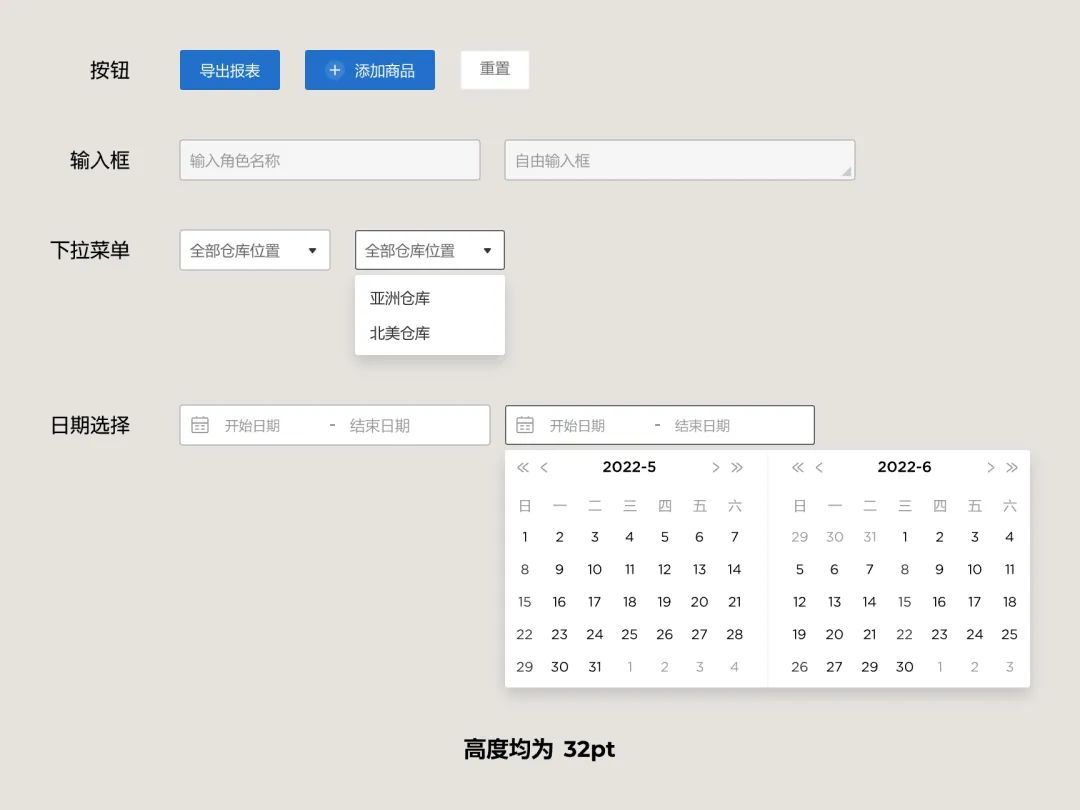The height and width of the screenshot is (810, 1080).
Task: Click calendar icon in active date range picker
Action: [525, 425]
